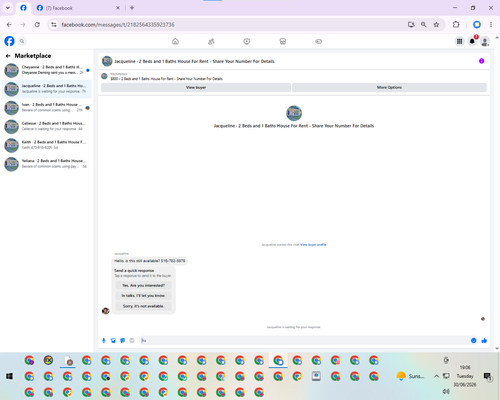This screenshot has width=500, height=400.
Task: Open the Celesse conversation
Action: tap(47, 126)
